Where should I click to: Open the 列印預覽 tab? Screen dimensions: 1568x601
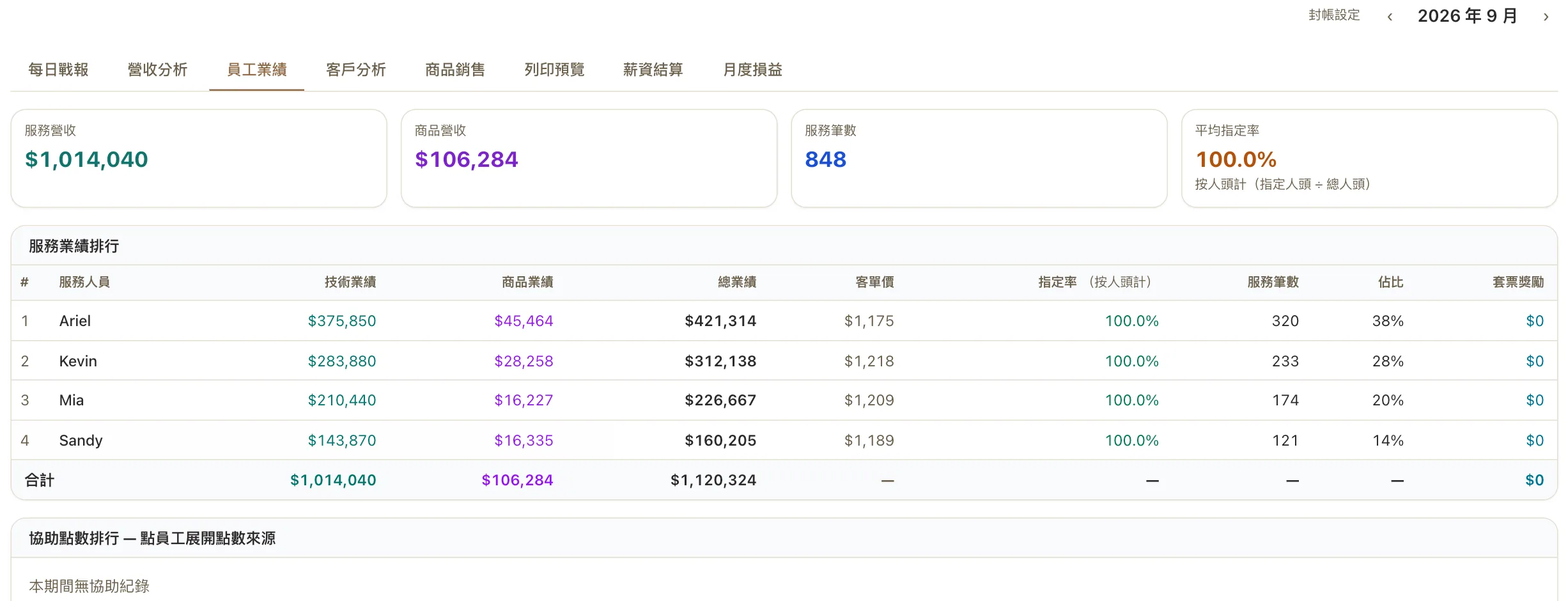[554, 69]
